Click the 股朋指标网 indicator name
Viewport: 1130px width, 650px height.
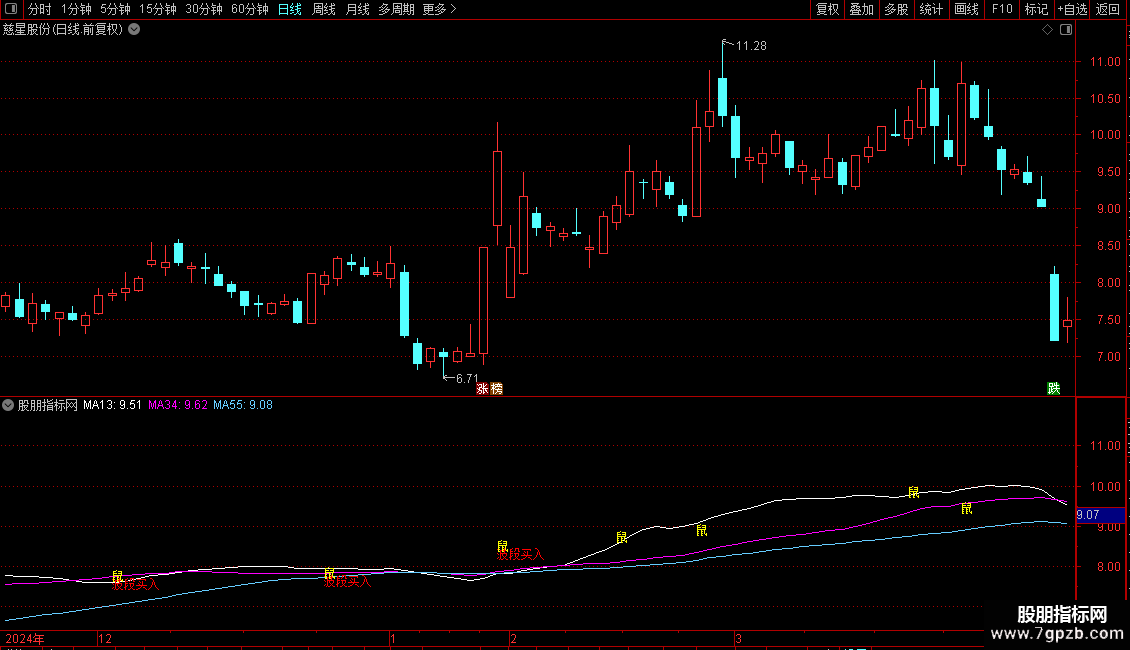[x=48, y=405]
